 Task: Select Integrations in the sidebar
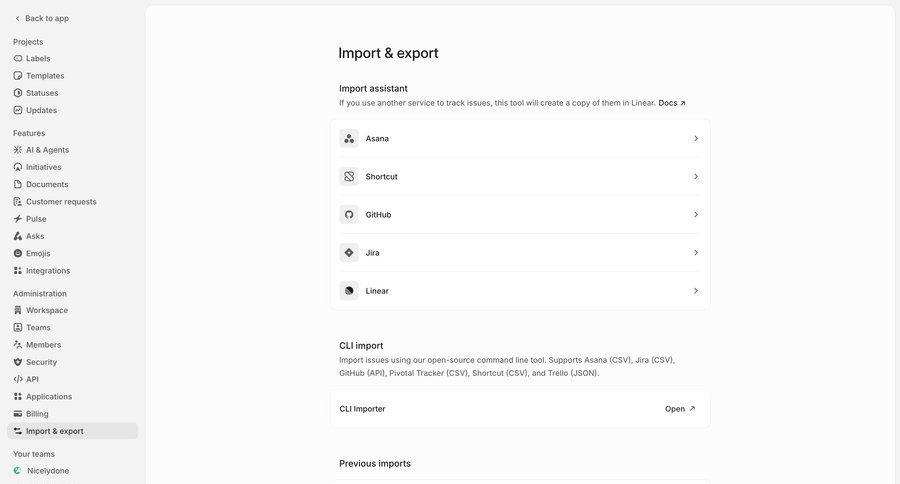[x=72, y=270]
